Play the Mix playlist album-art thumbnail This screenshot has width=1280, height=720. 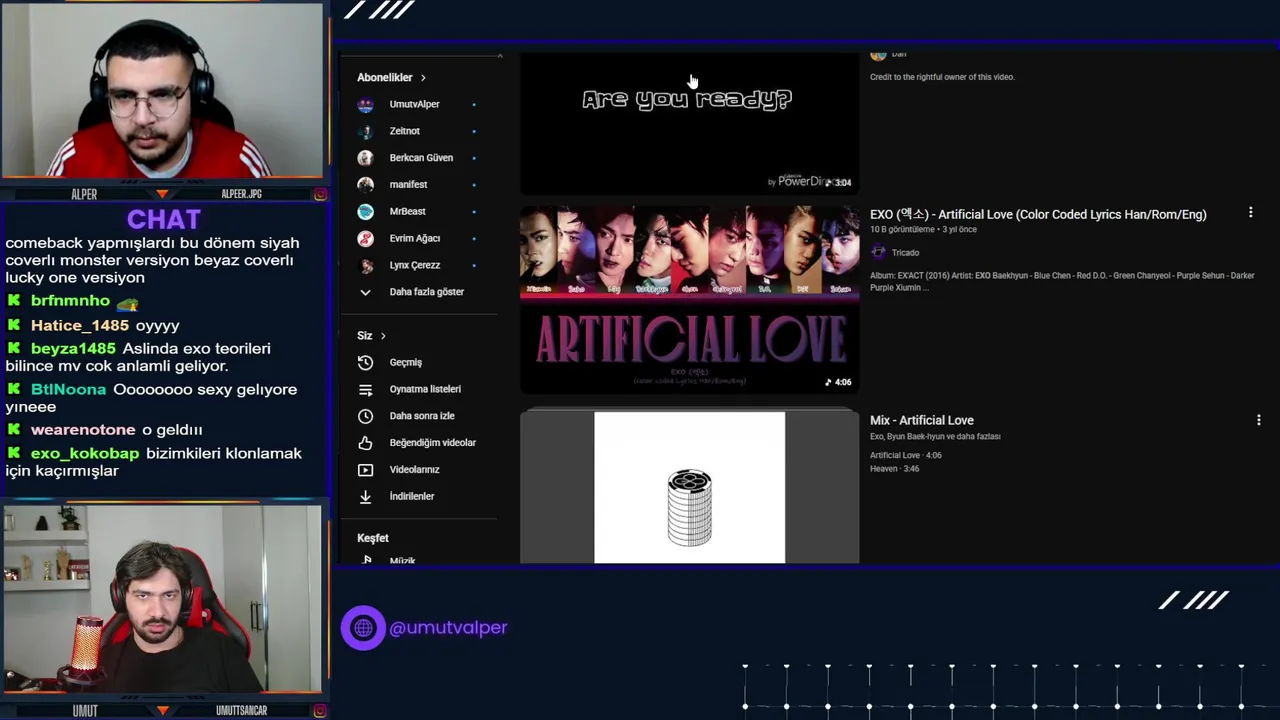click(x=689, y=487)
